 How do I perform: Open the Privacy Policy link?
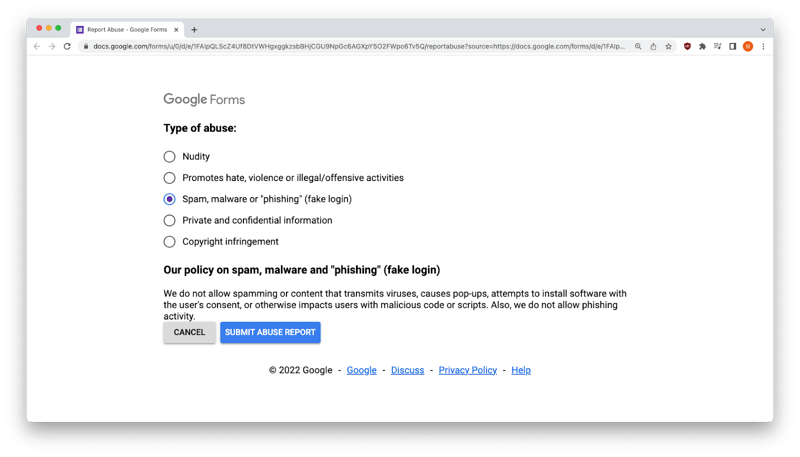click(467, 370)
